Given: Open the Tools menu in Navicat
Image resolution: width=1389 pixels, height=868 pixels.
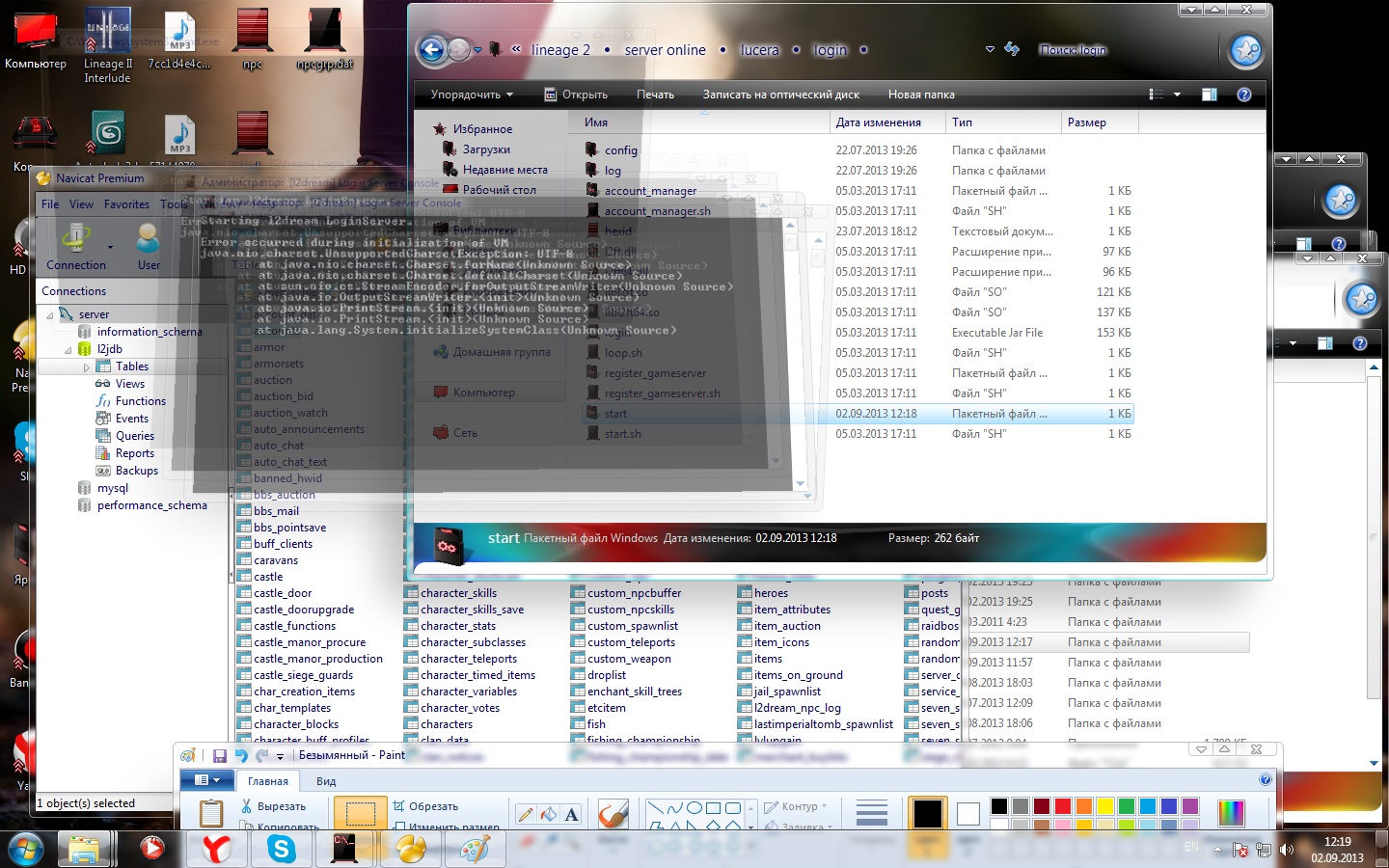Looking at the screenshot, I should tap(174, 204).
